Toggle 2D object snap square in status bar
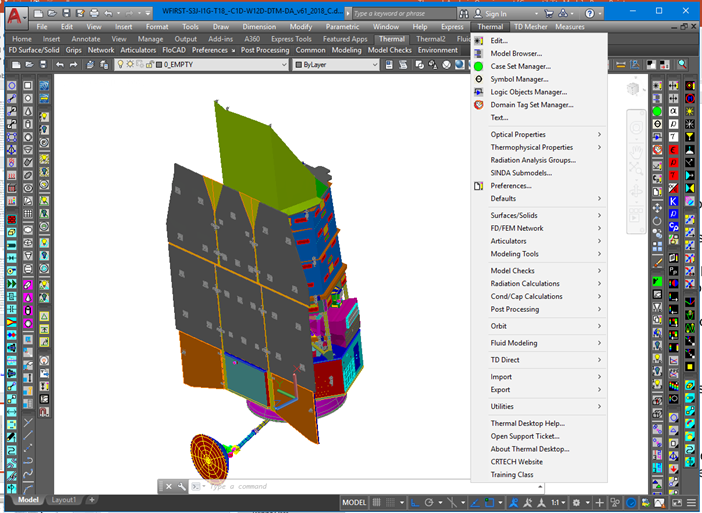 [x=489, y=503]
